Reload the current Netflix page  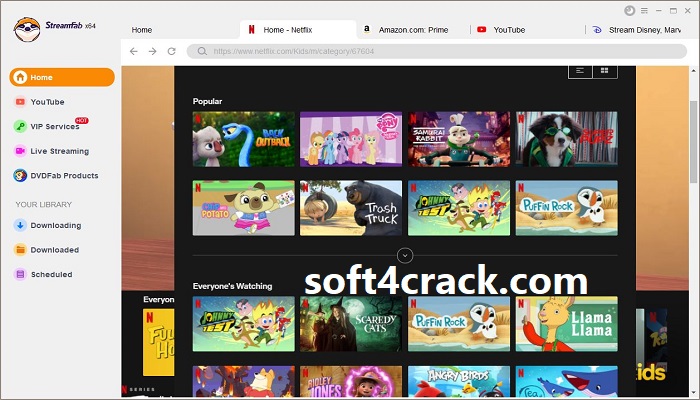(171, 51)
